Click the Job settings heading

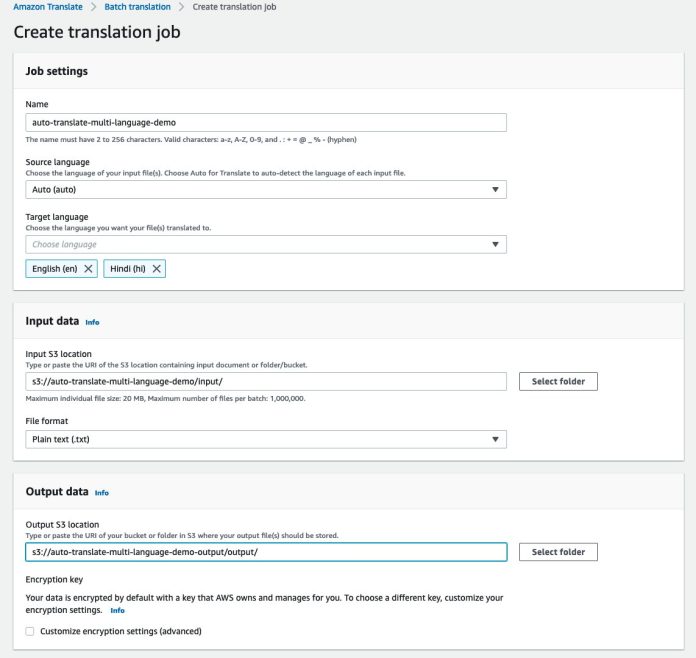[x=56, y=71]
